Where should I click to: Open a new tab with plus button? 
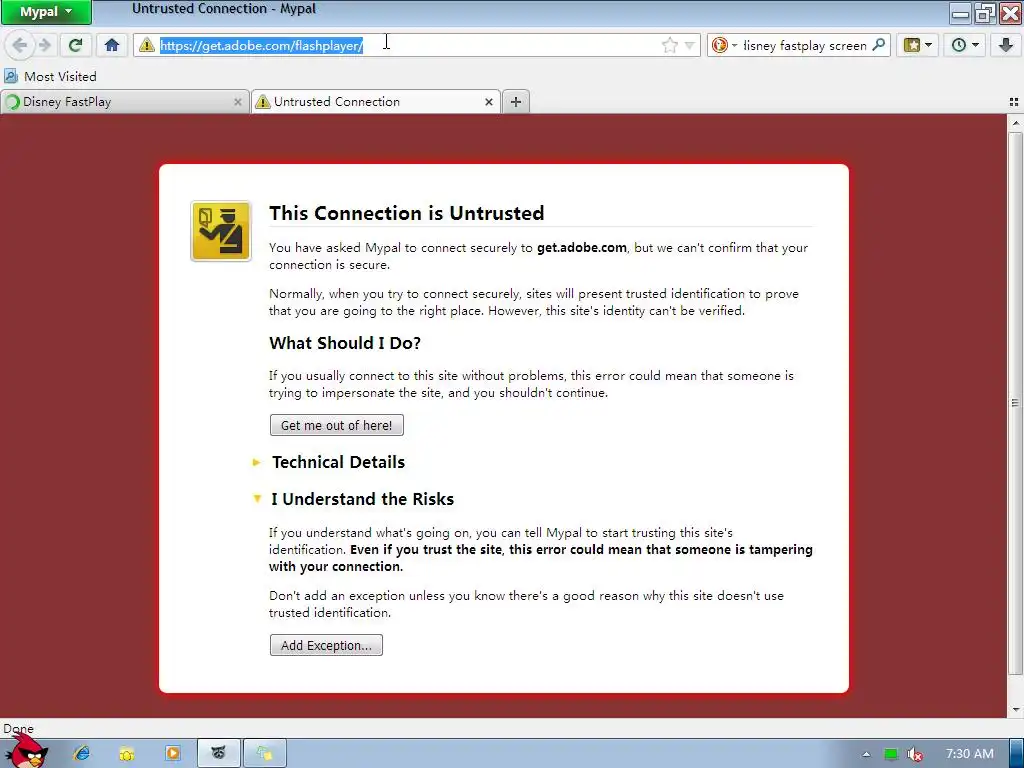click(x=516, y=102)
